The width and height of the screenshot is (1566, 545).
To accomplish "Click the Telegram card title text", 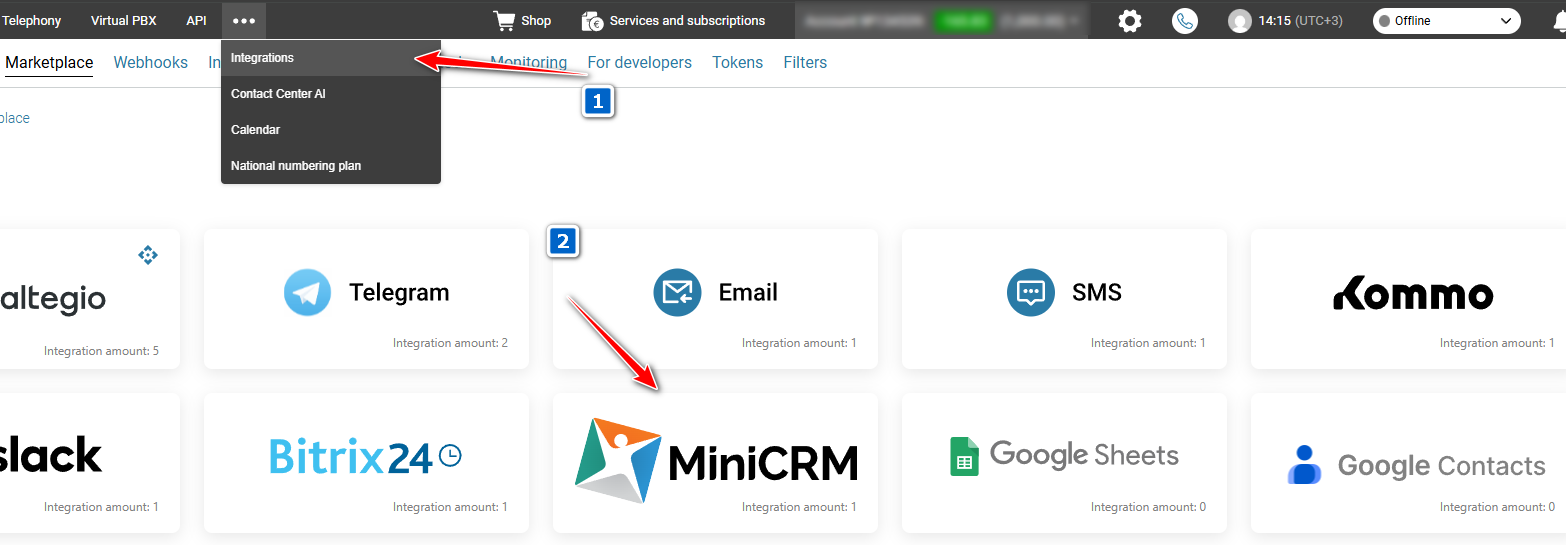I will (x=399, y=293).
